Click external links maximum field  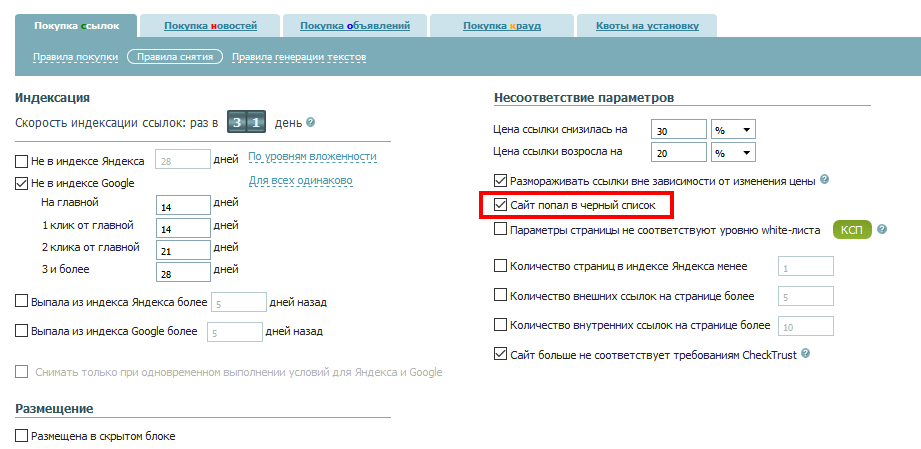click(x=806, y=296)
